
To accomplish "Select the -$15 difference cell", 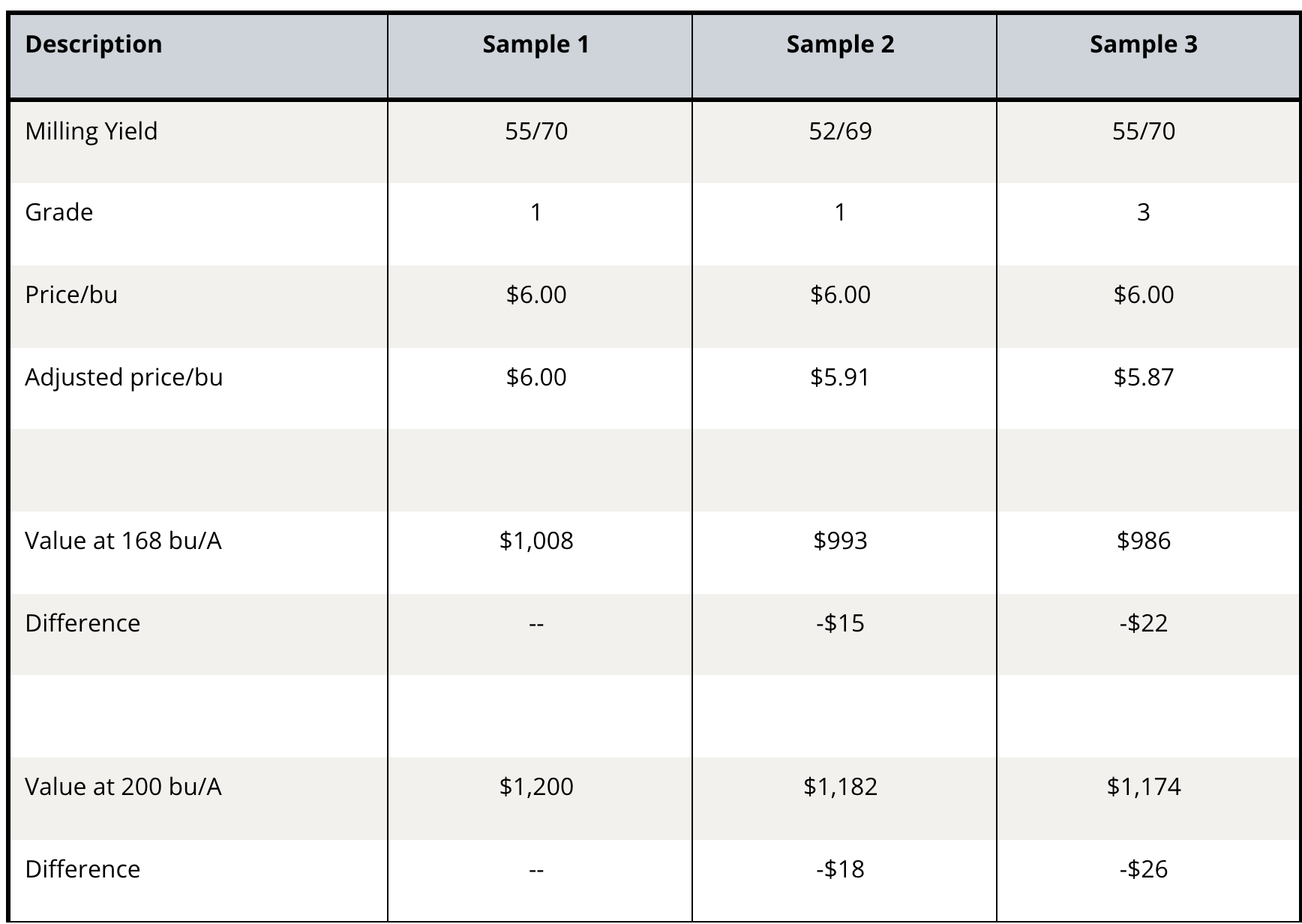I will (840, 623).
